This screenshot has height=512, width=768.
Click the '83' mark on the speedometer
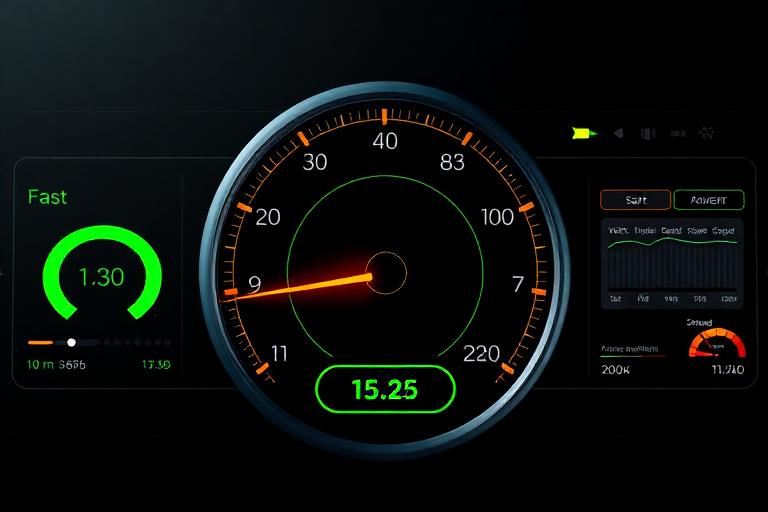pos(452,162)
